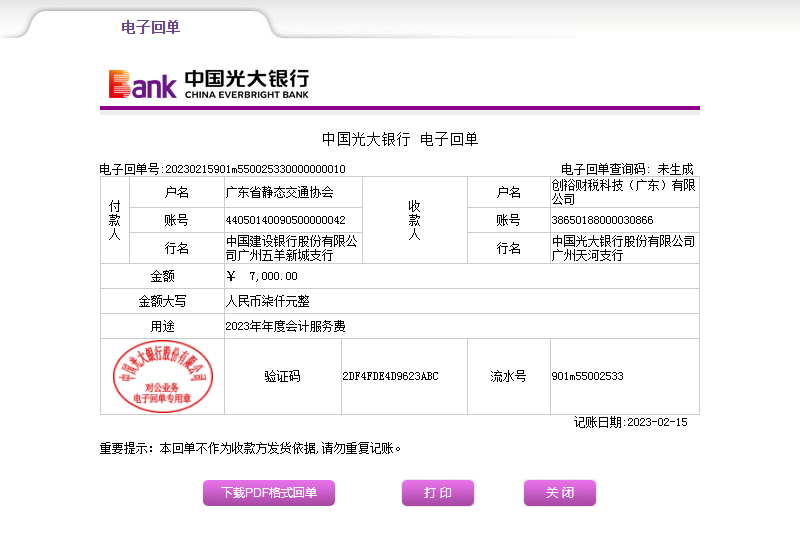
Task: Click the China Everbright Bank logo
Action: coord(209,84)
